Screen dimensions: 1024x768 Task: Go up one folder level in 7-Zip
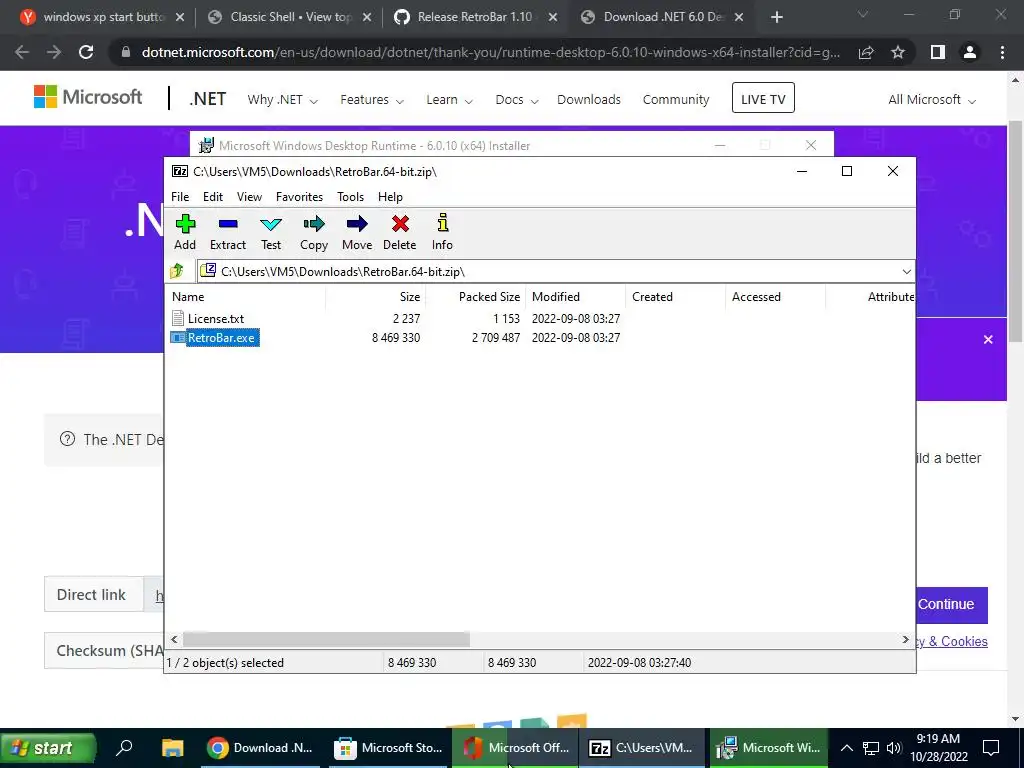[x=177, y=270]
